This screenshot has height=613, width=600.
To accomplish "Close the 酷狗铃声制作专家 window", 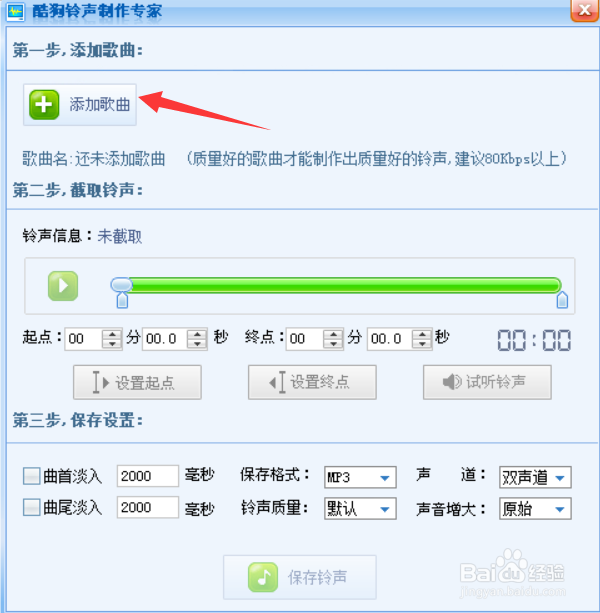I will pyautogui.click(x=584, y=10).
